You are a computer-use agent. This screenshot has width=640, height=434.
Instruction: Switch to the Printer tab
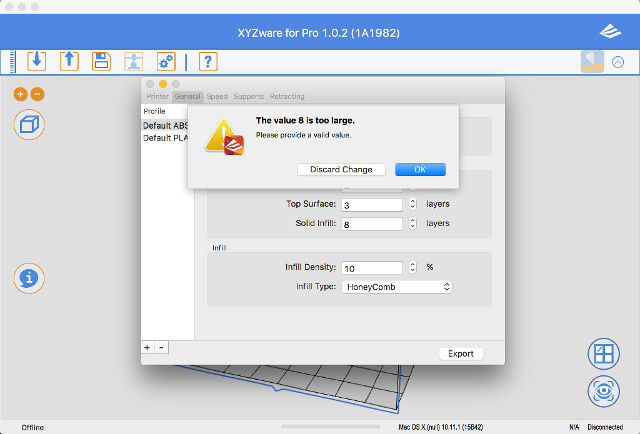tap(158, 96)
